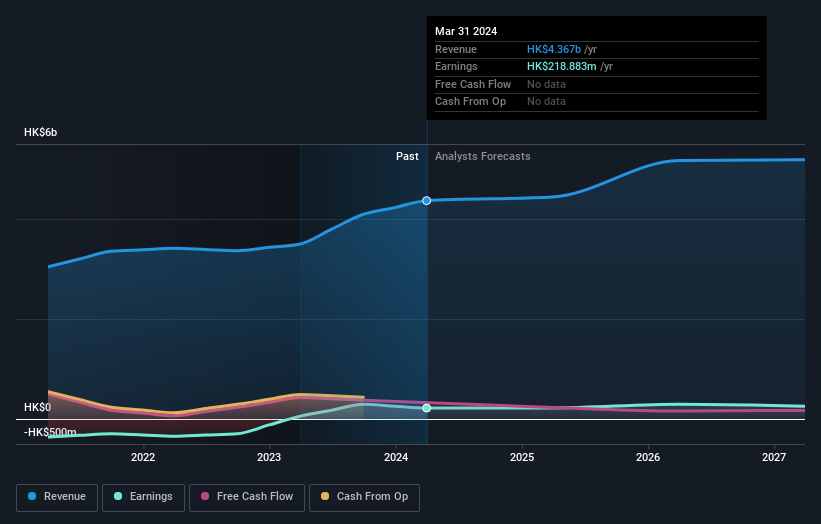Click the Free Cash Flow row in tooltip
Viewport: 821px width, 524px height.
[x=596, y=84]
